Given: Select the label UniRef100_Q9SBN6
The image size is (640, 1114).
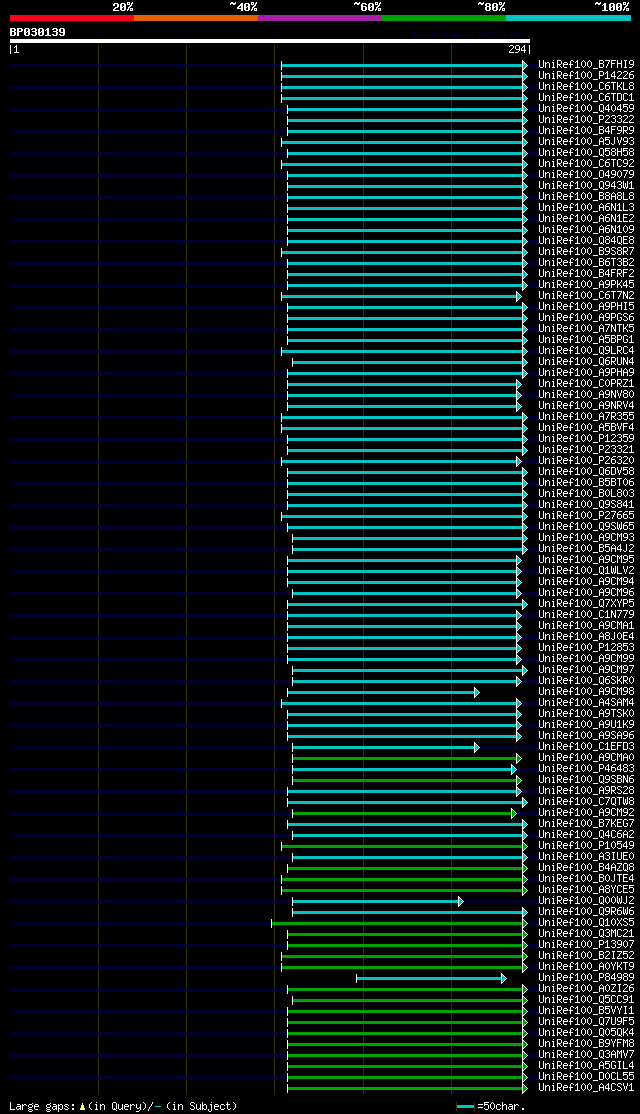Looking at the screenshot, I should pos(586,780).
